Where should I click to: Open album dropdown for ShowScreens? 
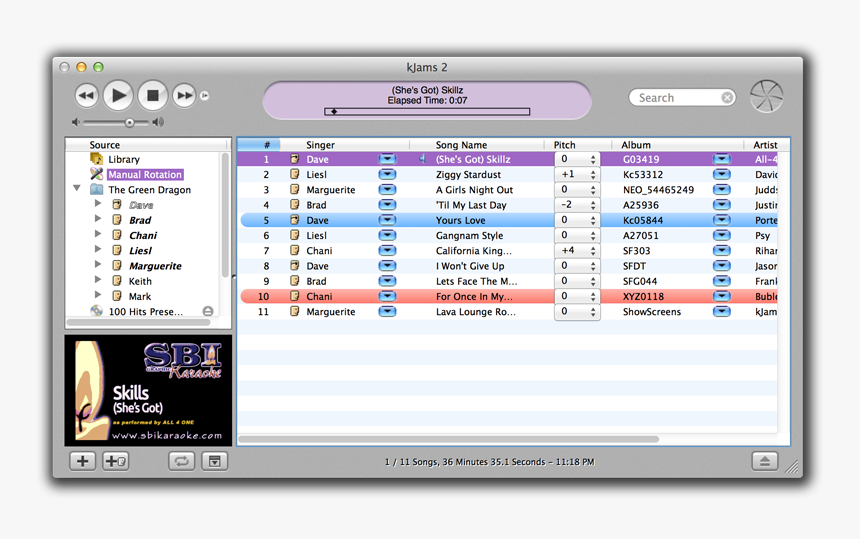click(x=721, y=311)
